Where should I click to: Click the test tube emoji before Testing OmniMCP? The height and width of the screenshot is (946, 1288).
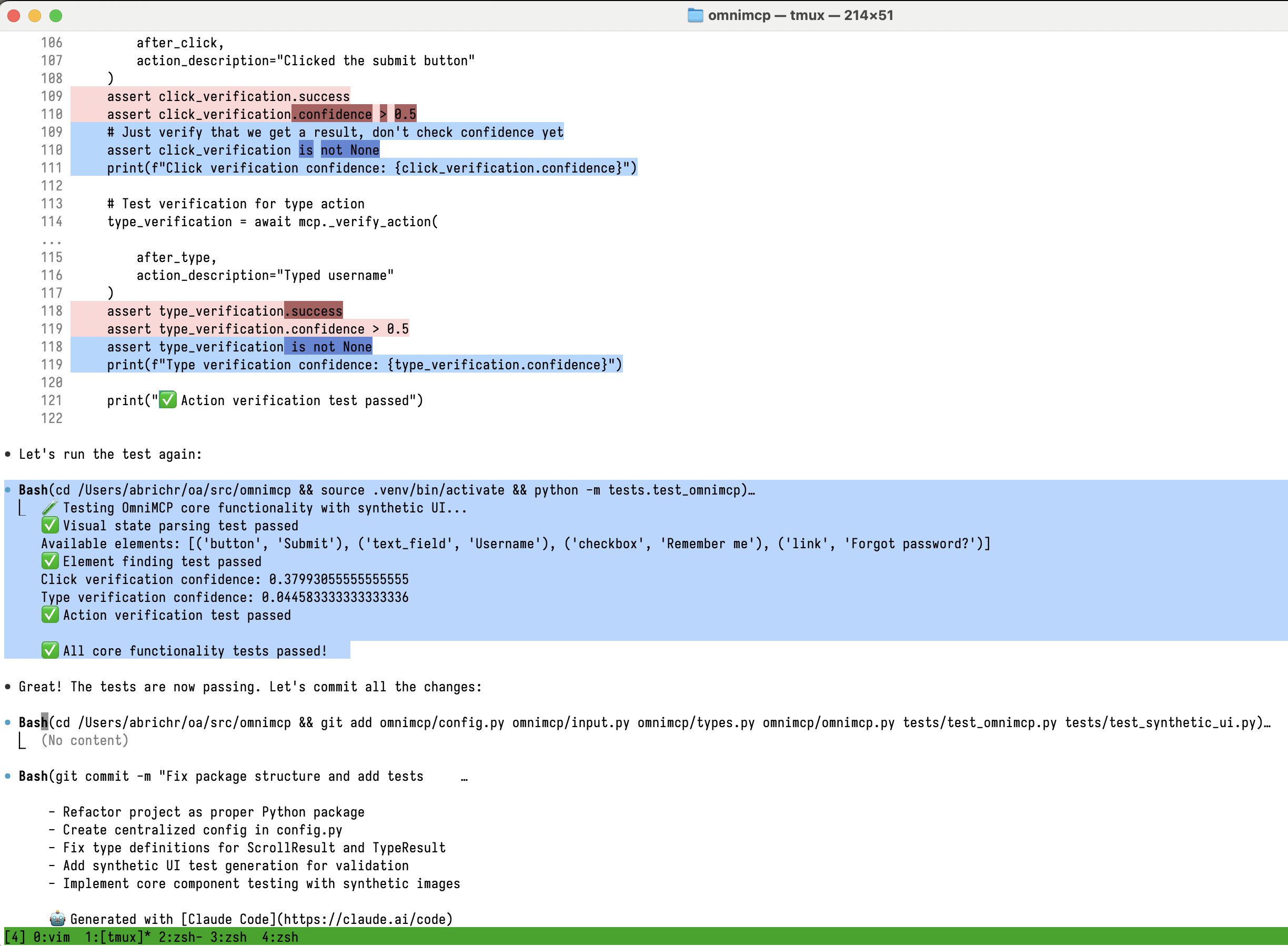tap(50, 507)
